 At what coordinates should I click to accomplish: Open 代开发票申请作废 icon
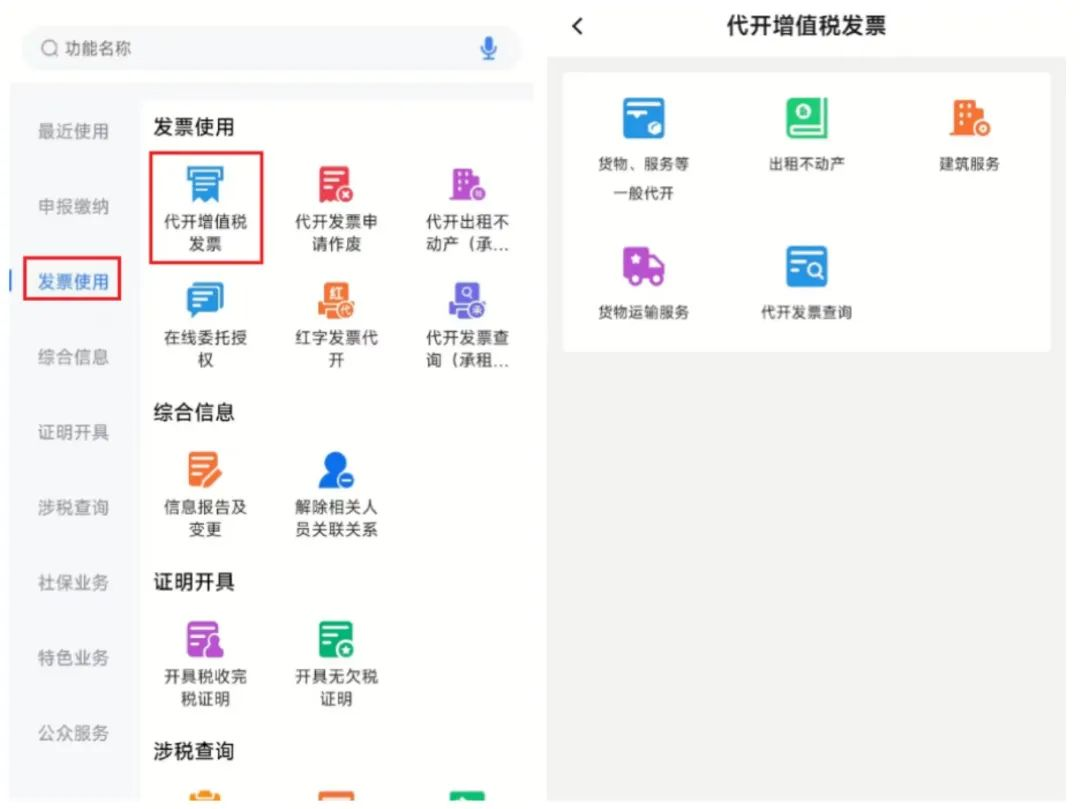[335, 185]
